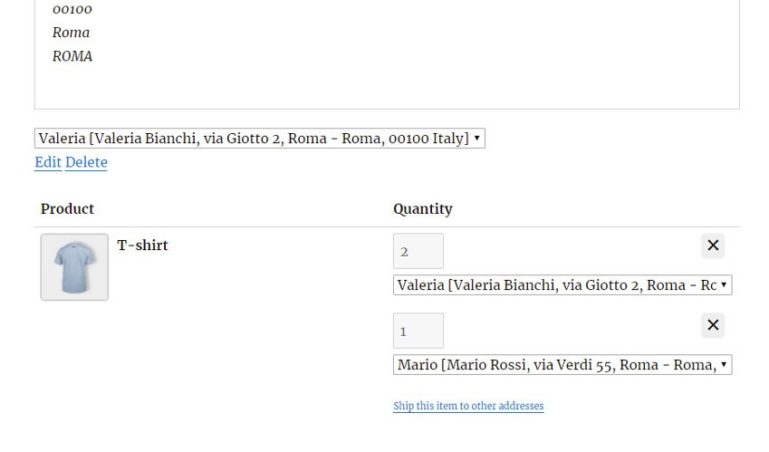Click the T-shirt product name
769x452 pixels.
(x=143, y=245)
